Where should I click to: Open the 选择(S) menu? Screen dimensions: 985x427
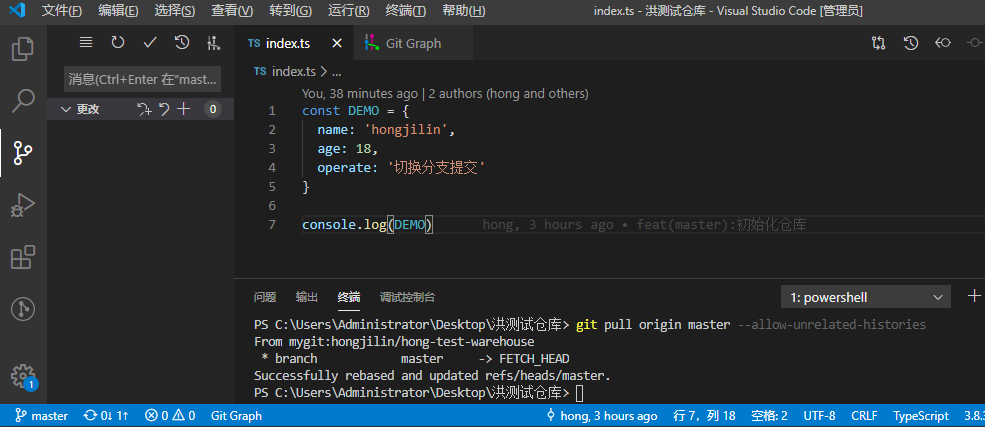[175, 11]
